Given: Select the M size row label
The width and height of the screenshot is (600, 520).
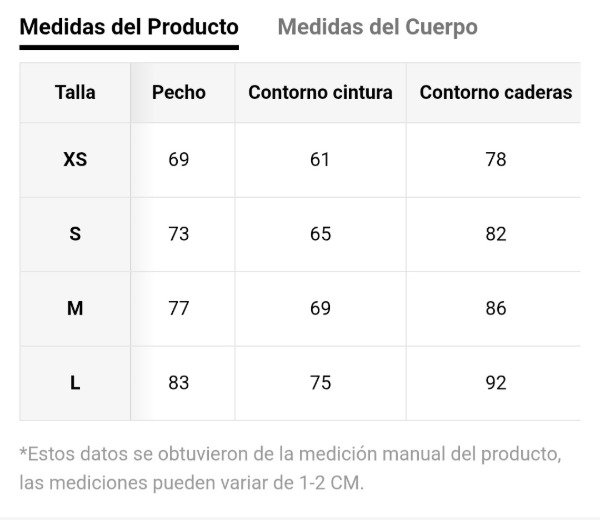Looking at the screenshot, I should pos(75,308).
